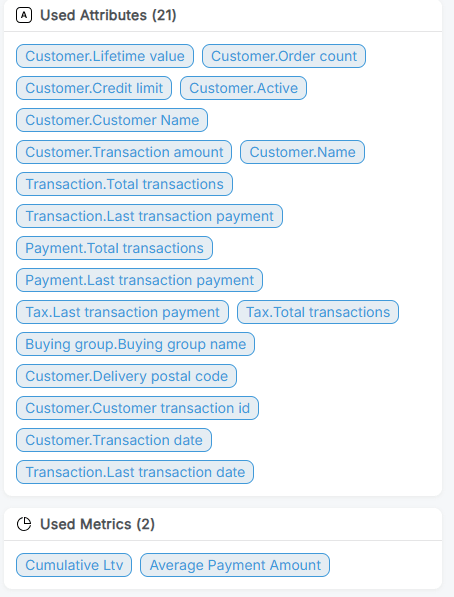
Task: Select the Customer.Lifetime value tag
Action: point(105,56)
